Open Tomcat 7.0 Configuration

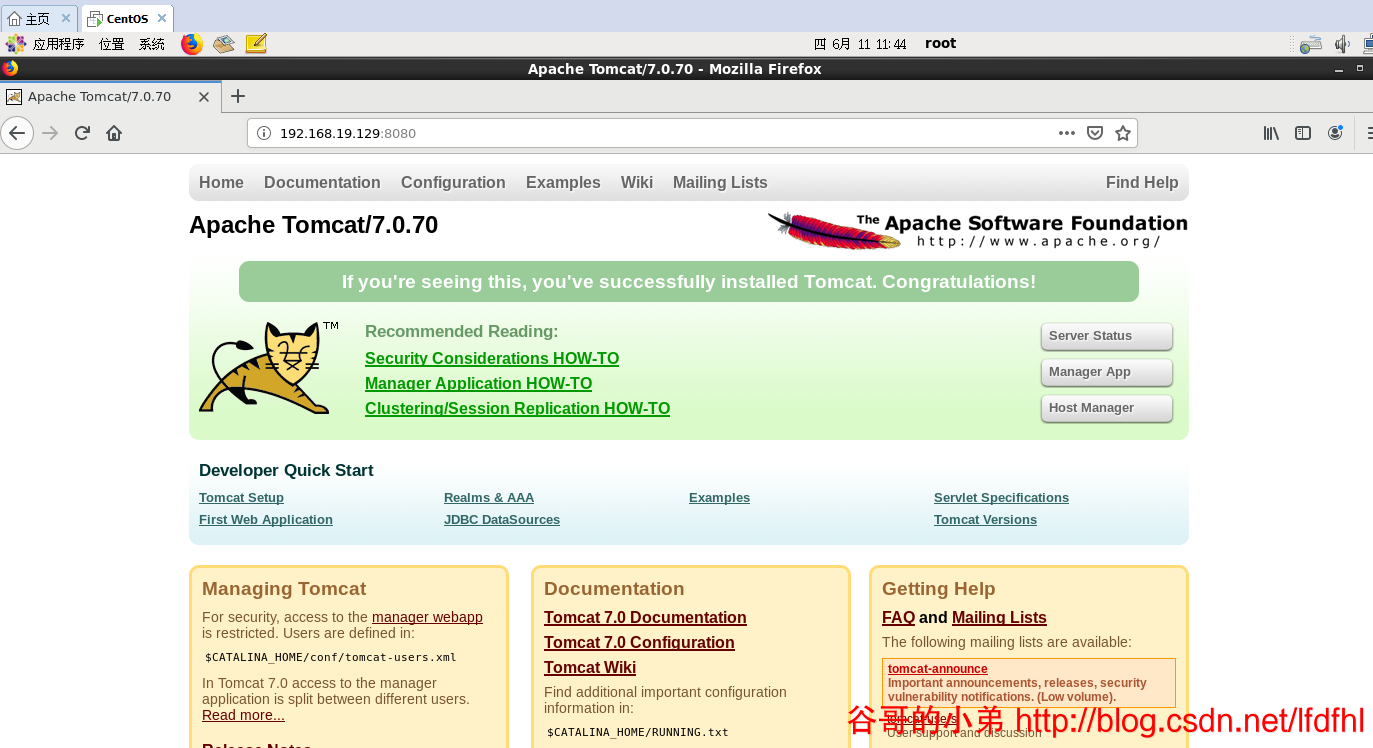click(639, 643)
